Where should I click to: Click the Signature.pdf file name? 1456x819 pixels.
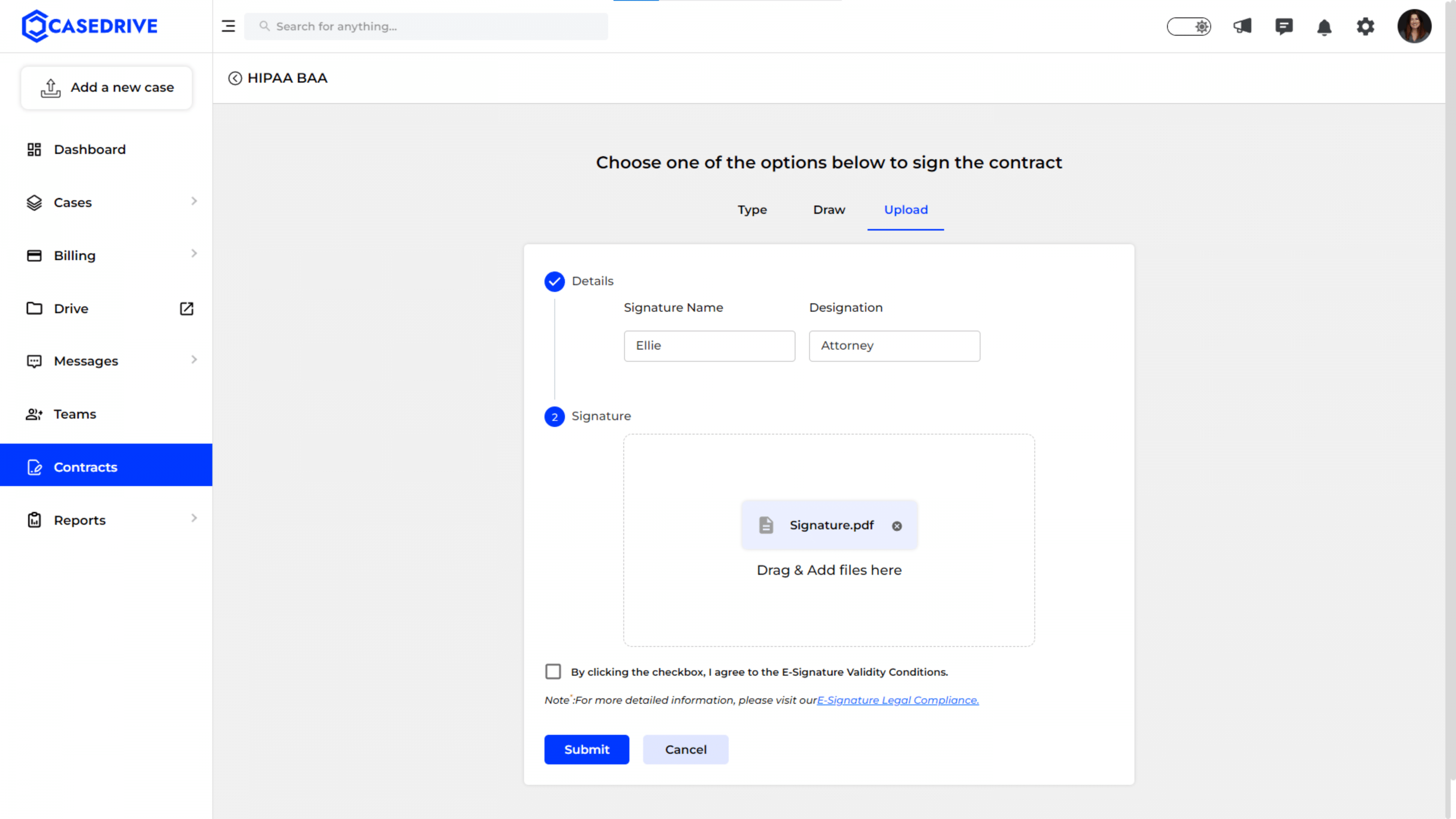(x=832, y=525)
